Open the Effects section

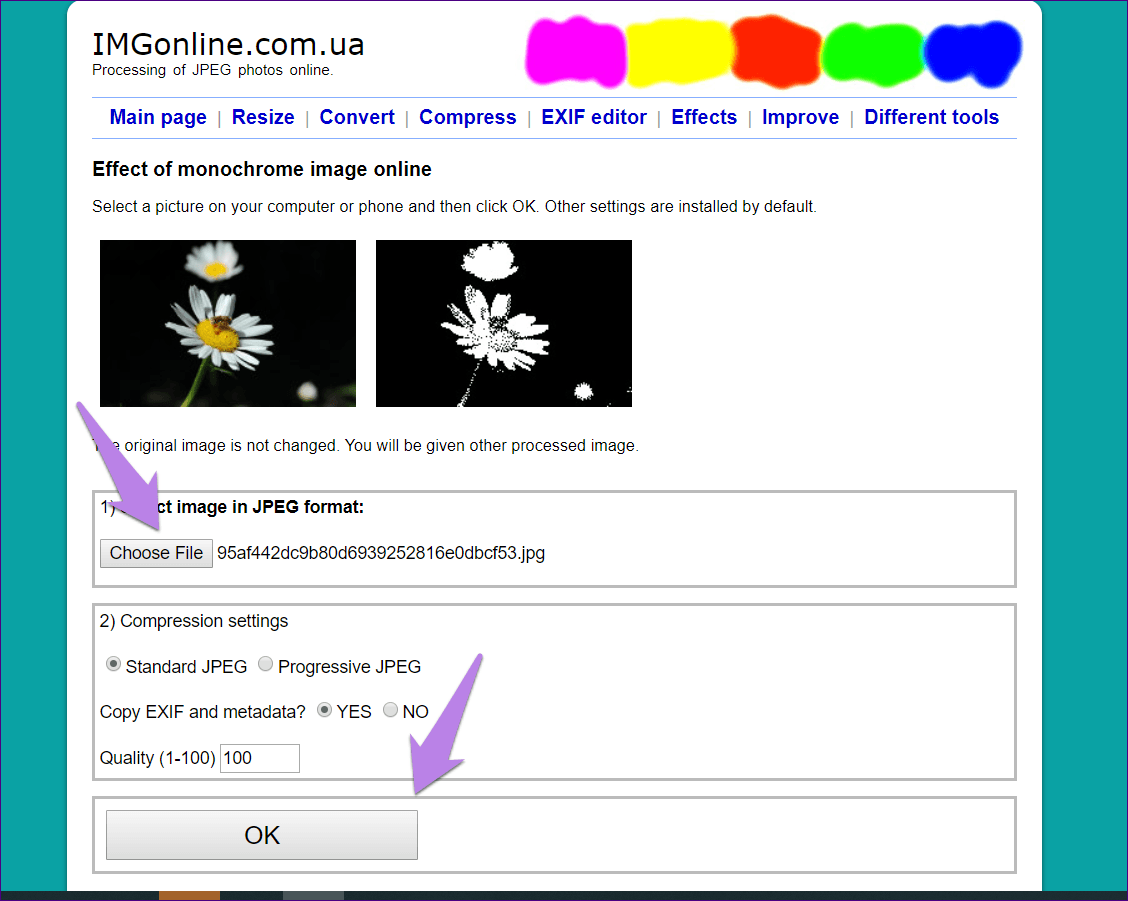704,117
